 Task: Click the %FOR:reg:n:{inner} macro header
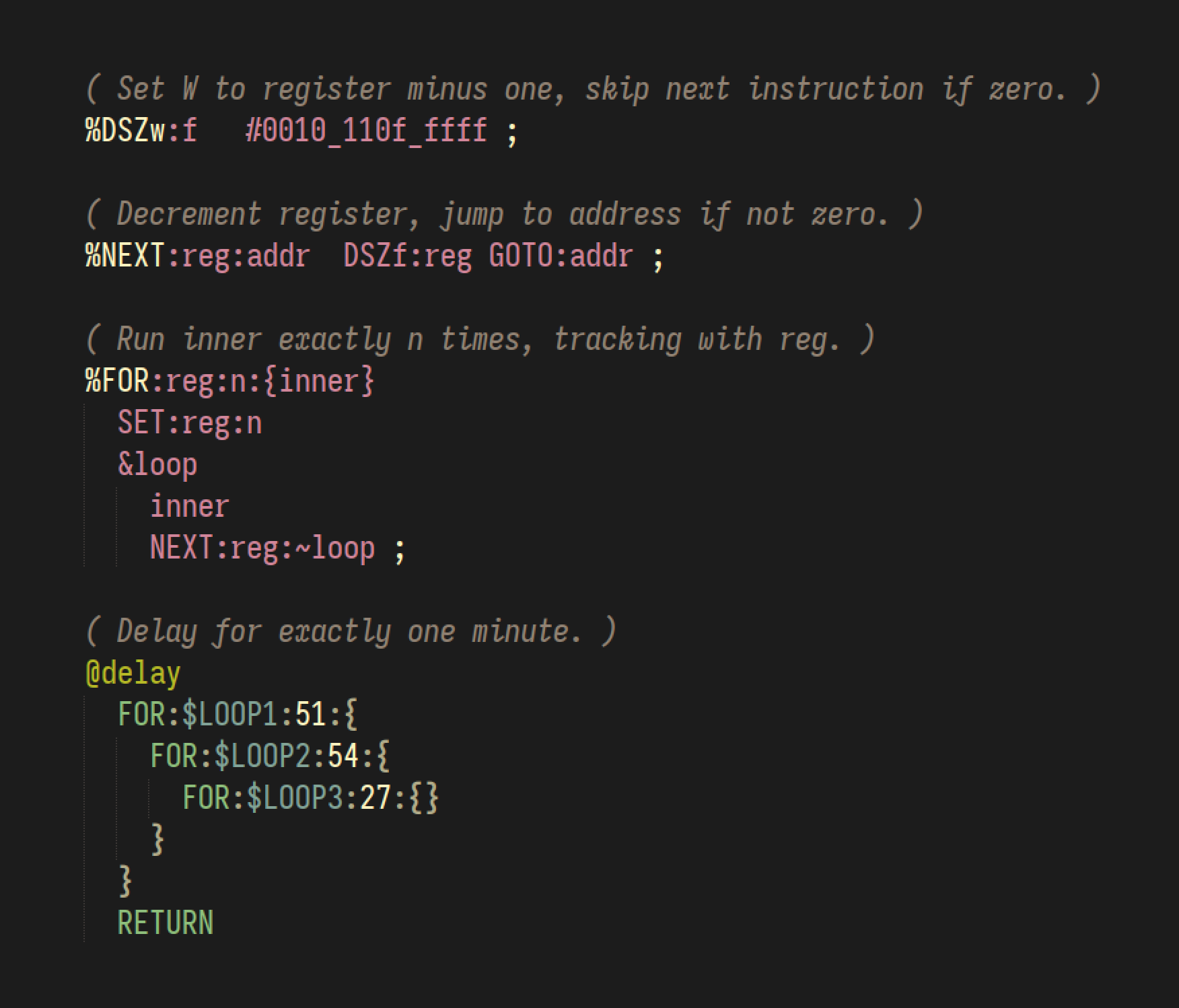point(229,381)
